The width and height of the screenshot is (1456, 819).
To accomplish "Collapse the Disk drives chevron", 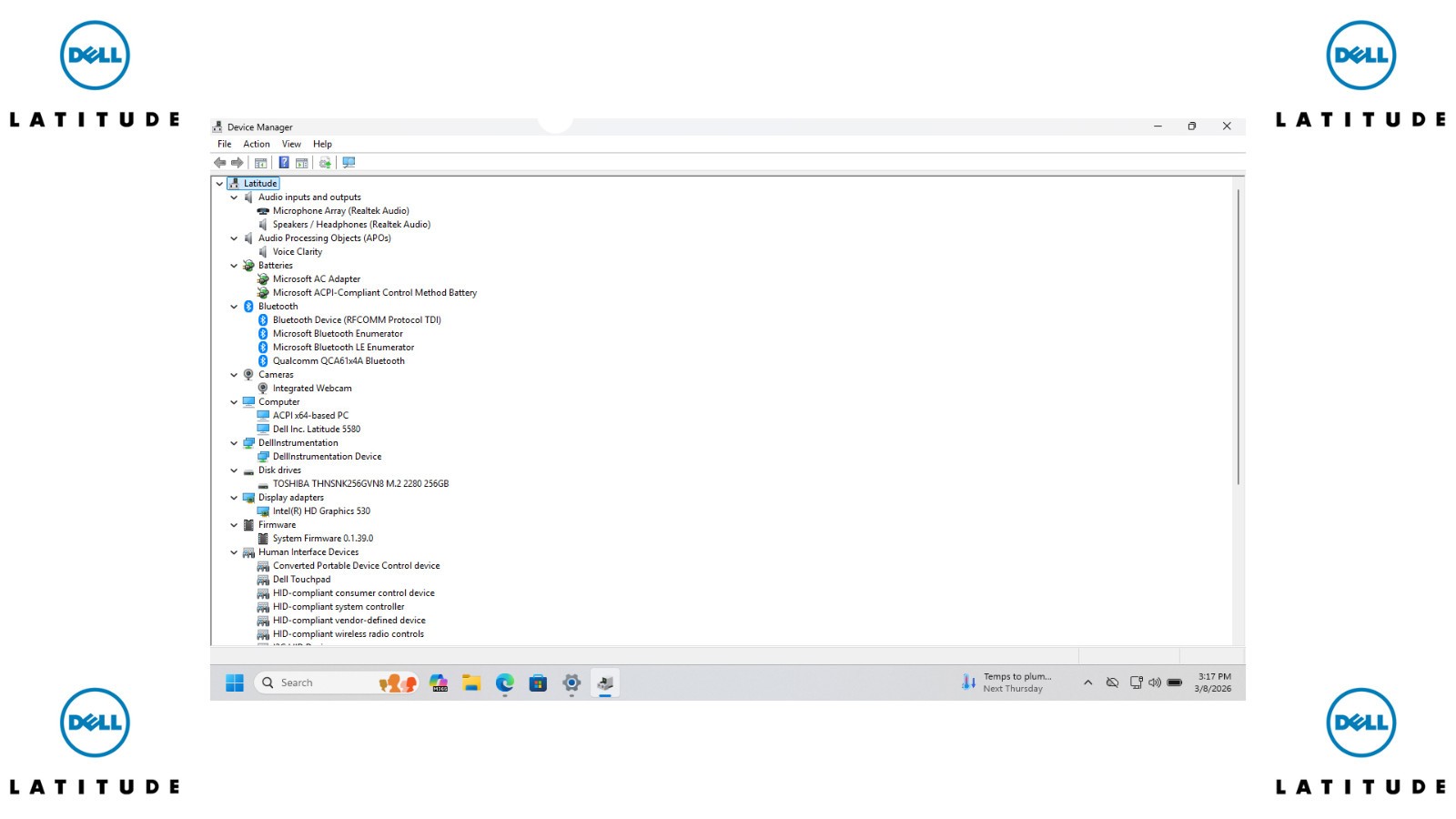I will click(x=234, y=470).
